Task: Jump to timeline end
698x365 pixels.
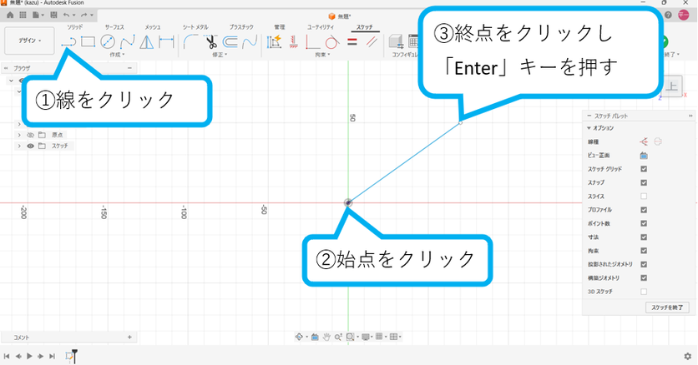Action: [52, 356]
